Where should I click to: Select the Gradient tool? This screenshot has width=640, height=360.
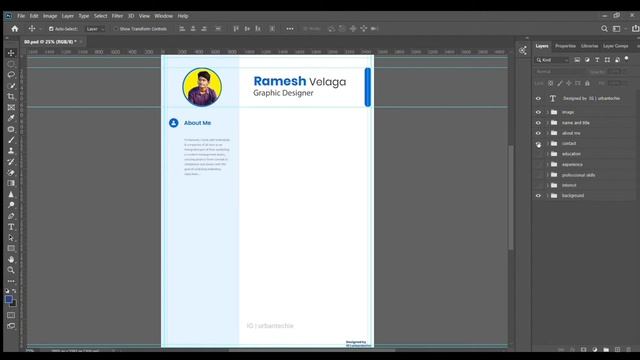pyautogui.click(x=11, y=183)
